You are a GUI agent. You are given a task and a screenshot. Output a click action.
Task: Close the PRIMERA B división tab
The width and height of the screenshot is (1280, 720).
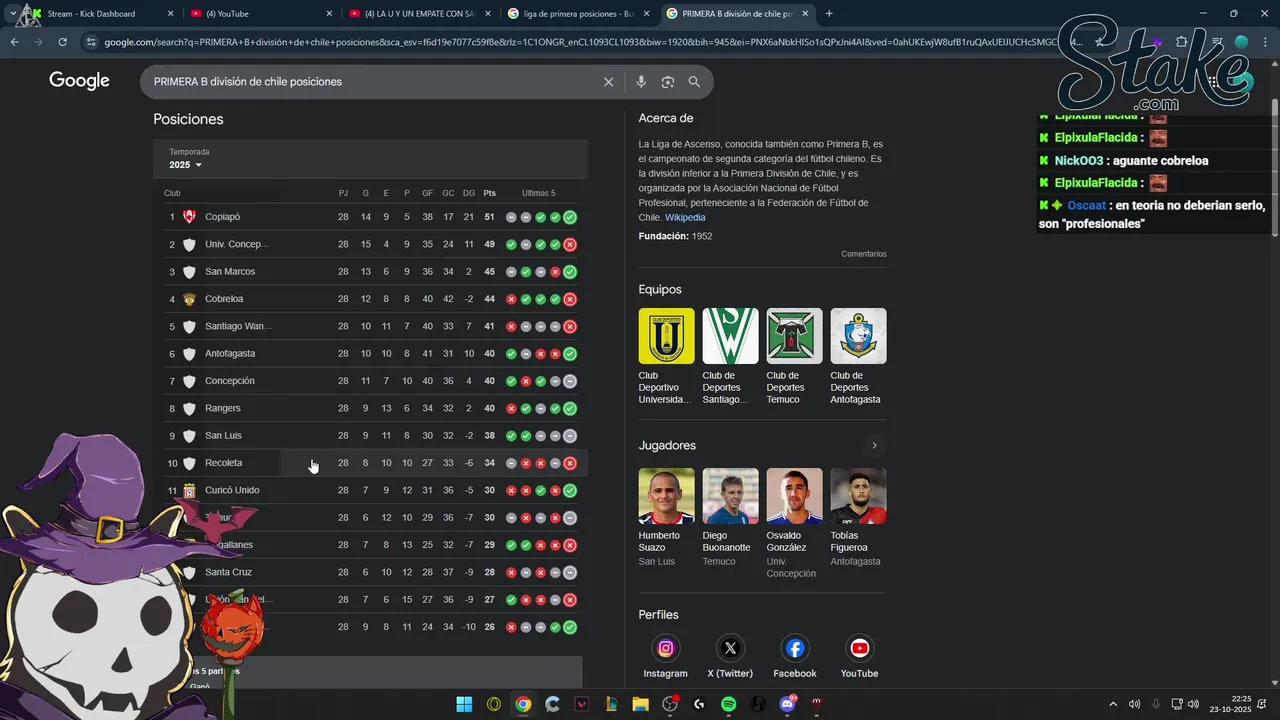click(805, 14)
